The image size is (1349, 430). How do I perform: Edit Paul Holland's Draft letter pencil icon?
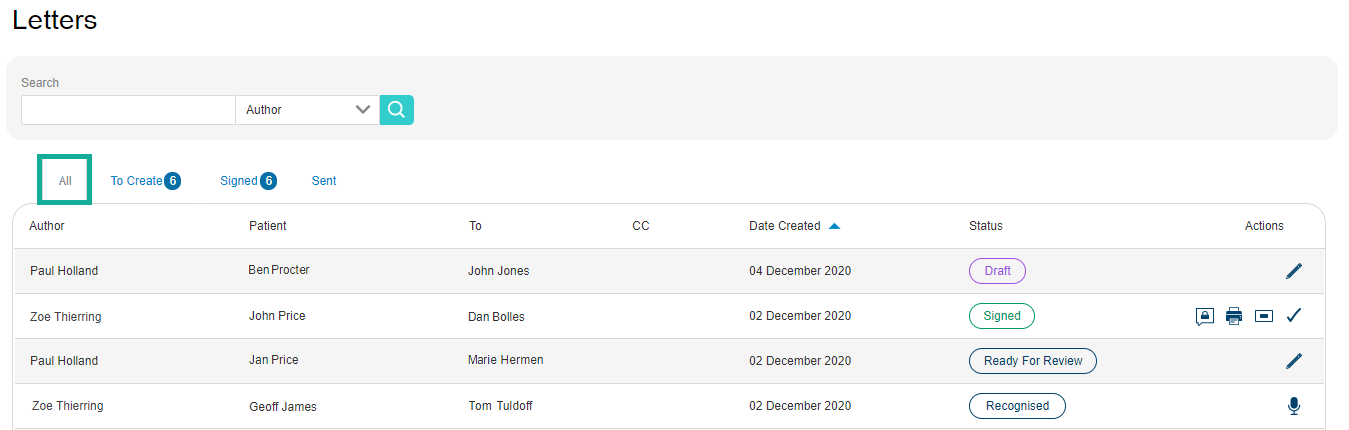1294,271
